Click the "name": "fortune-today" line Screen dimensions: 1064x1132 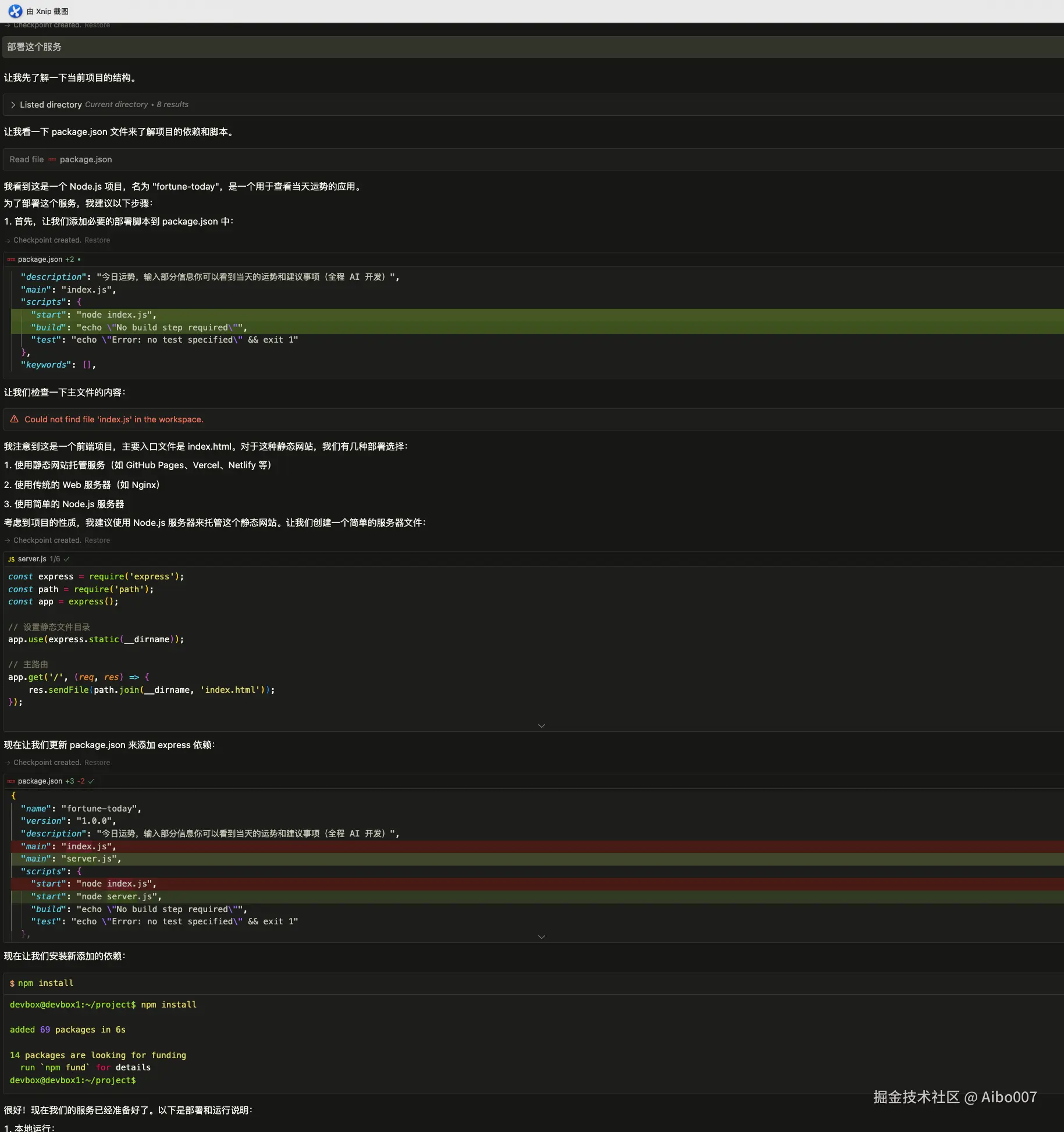[81, 809]
